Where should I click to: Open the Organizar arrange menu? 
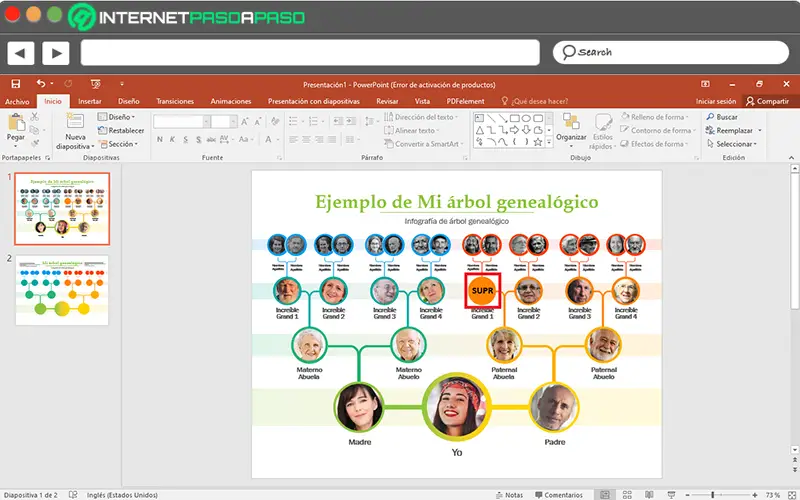click(x=571, y=130)
